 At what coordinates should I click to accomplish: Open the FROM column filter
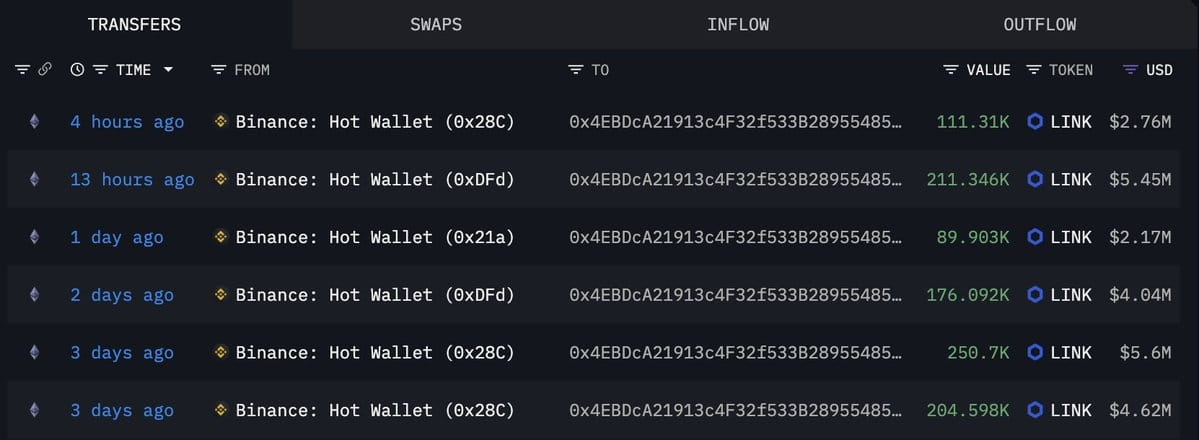tap(219, 70)
